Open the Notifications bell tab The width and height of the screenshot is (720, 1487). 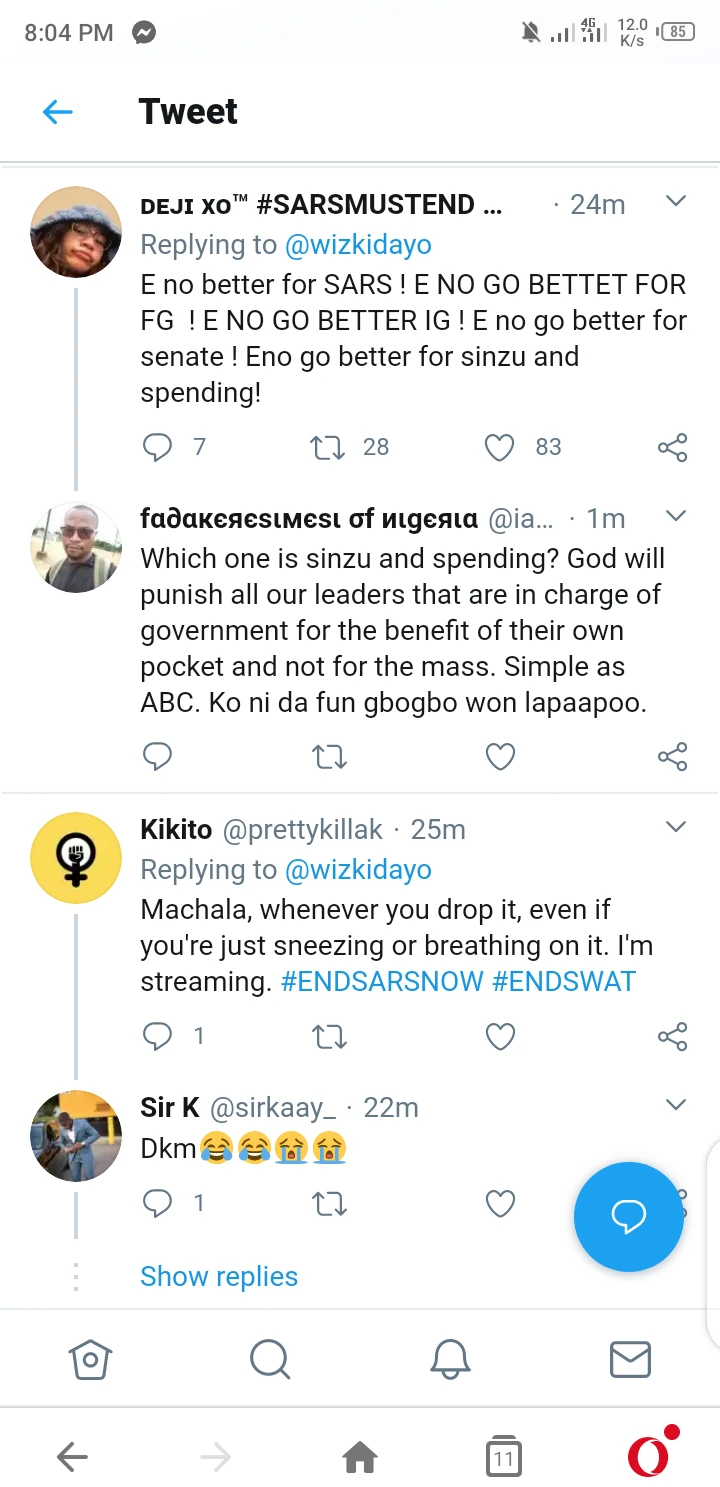[x=450, y=1359]
